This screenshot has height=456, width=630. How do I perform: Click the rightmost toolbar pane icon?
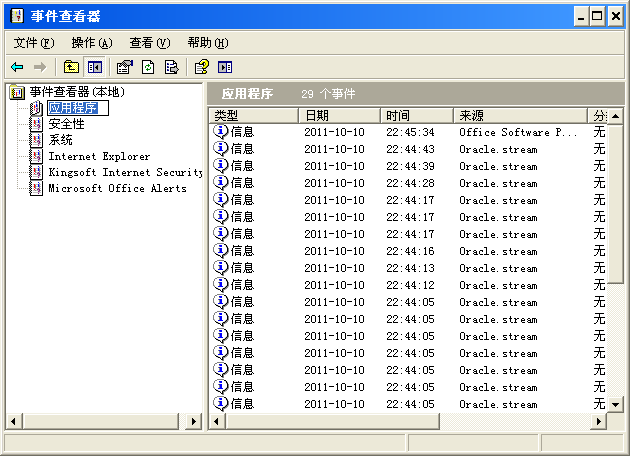click(225, 67)
